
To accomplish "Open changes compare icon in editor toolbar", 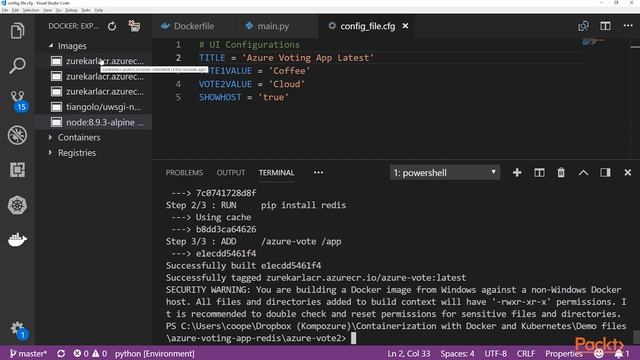I will coord(583,26).
